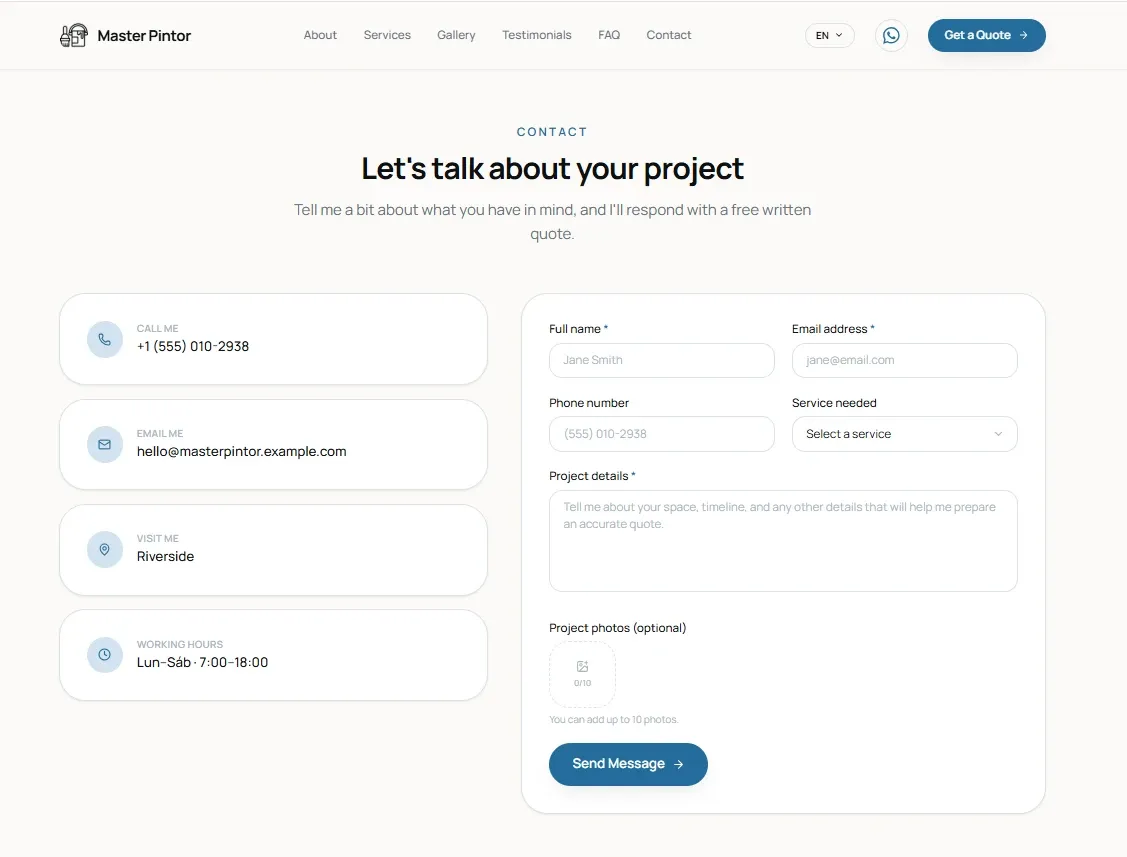Viewport: 1127px width, 857px height.
Task: Expand the Select a service dropdown
Action: pyautogui.click(x=904, y=434)
